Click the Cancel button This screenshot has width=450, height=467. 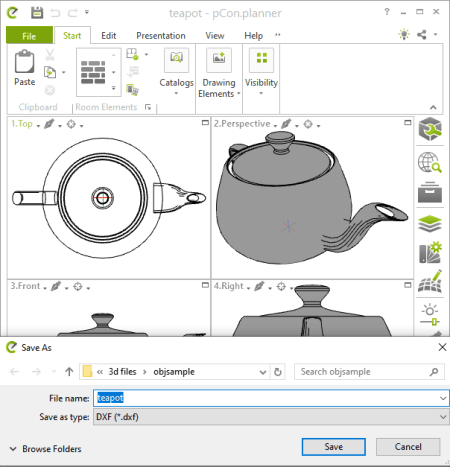pyautogui.click(x=408, y=447)
